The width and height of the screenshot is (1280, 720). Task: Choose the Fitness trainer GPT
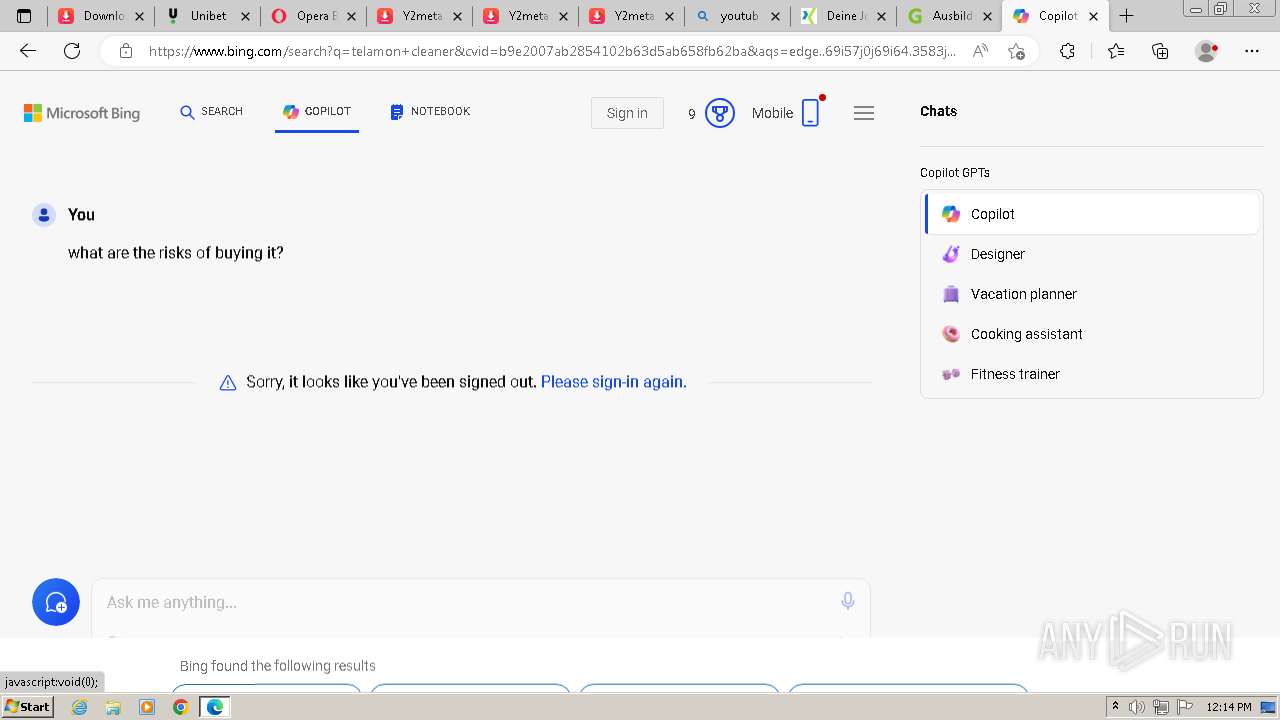click(1092, 374)
